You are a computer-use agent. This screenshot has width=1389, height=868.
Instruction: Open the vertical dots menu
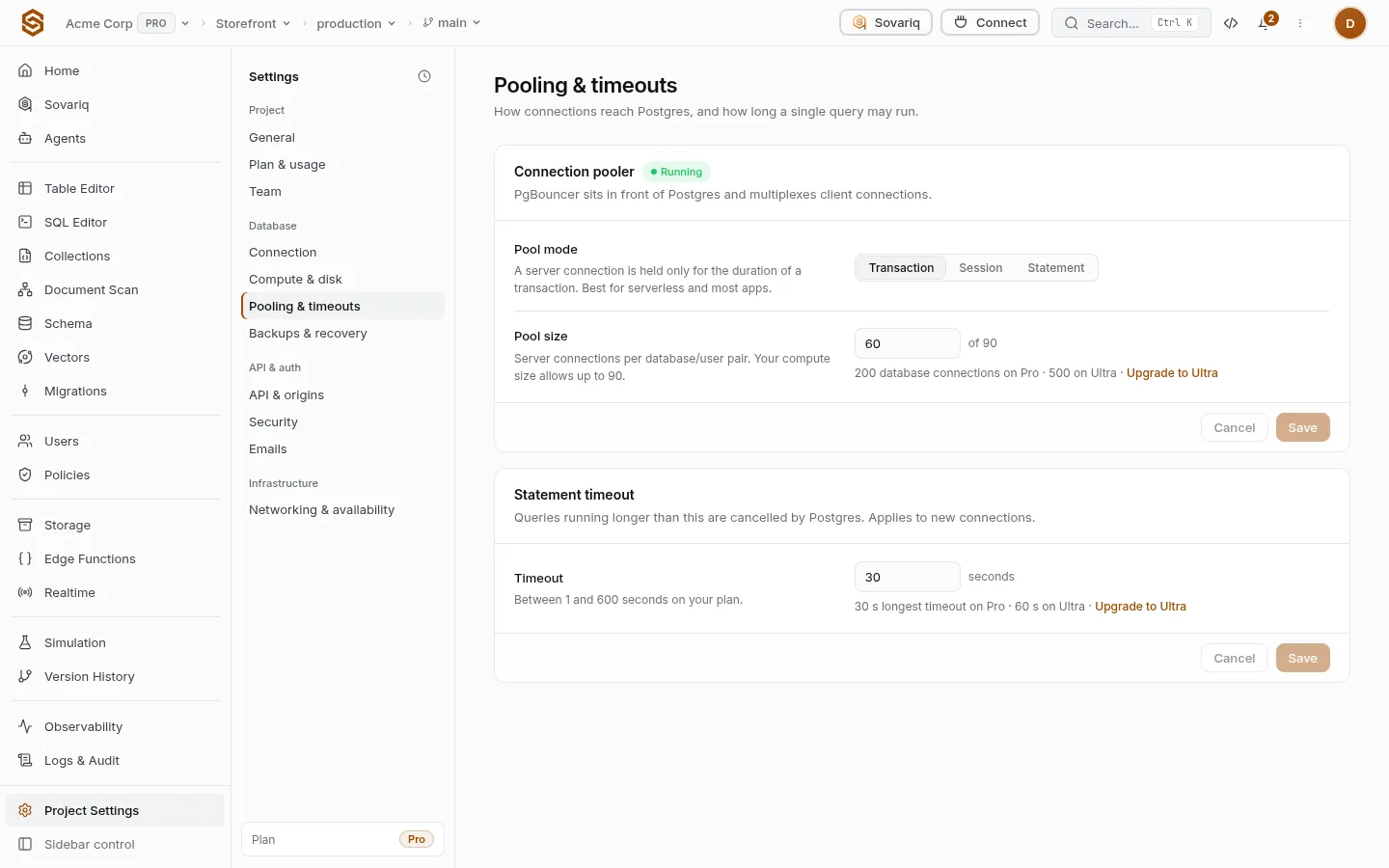[1300, 23]
